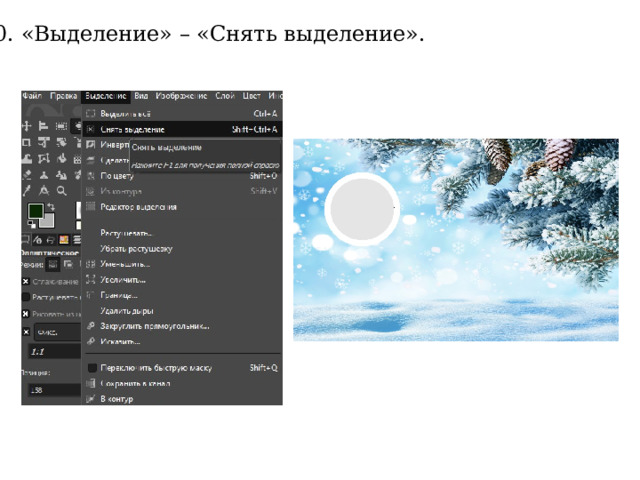The height and width of the screenshot is (480, 640).
Task: Open the Слой menu
Action: [225, 96]
